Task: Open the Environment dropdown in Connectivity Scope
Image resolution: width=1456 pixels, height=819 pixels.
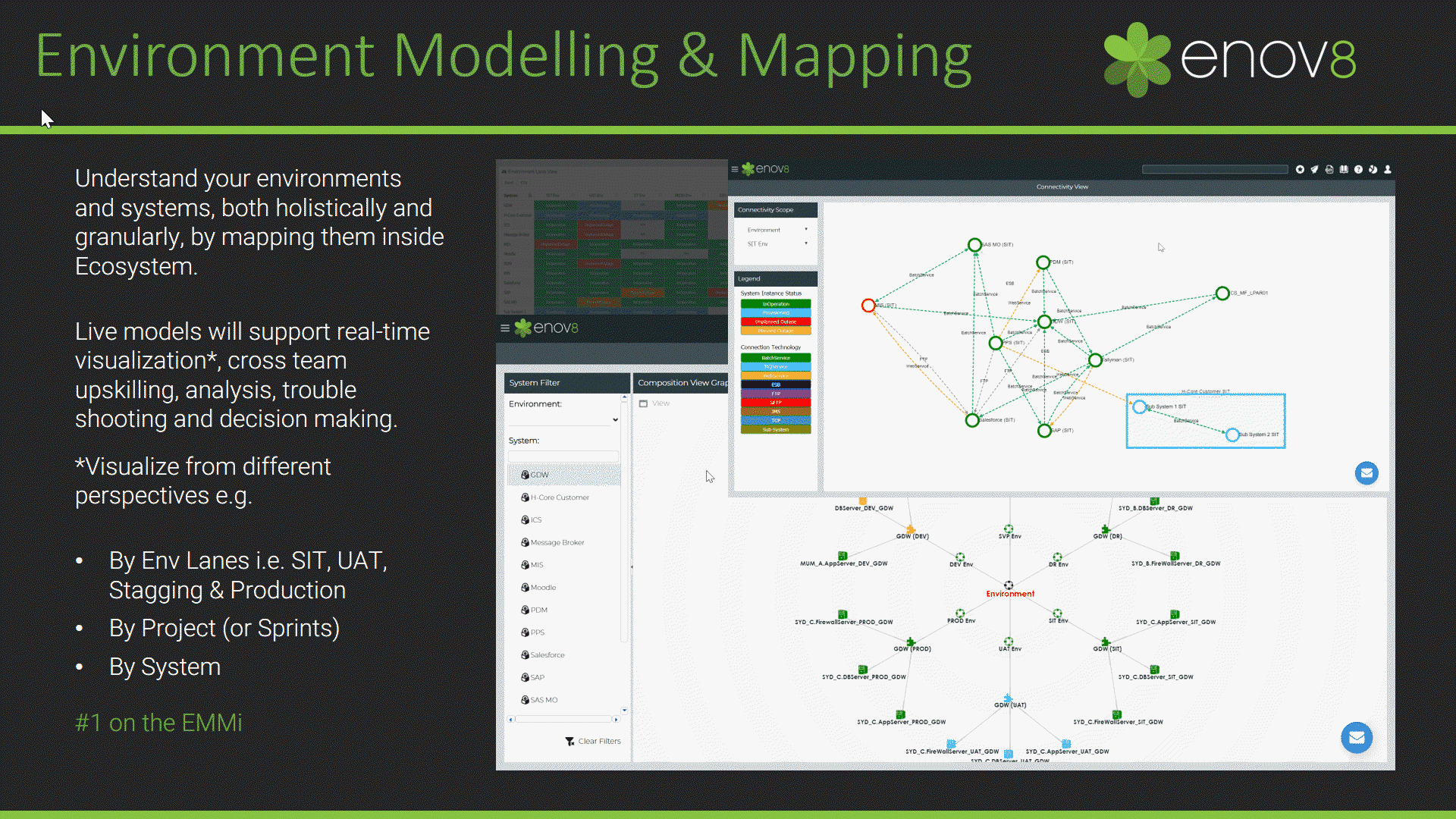Action: point(777,230)
